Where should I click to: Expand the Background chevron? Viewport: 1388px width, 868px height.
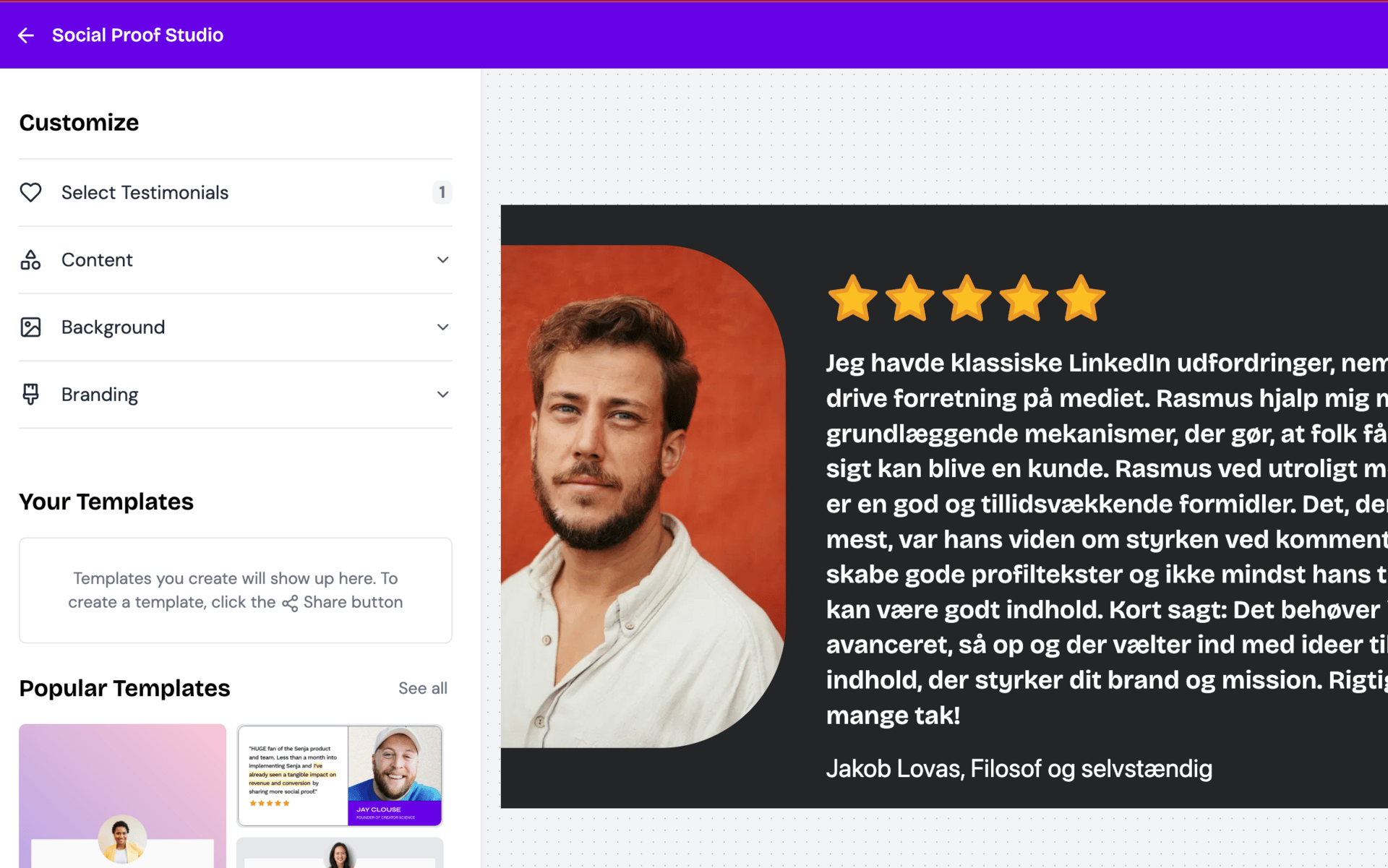point(442,327)
